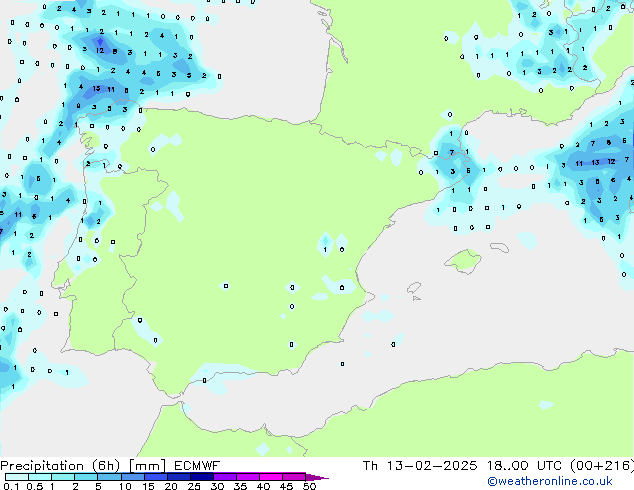Screen dimensions: 634x490
Task: Click Menorca island outline on the map
Action: (x=500, y=247)
